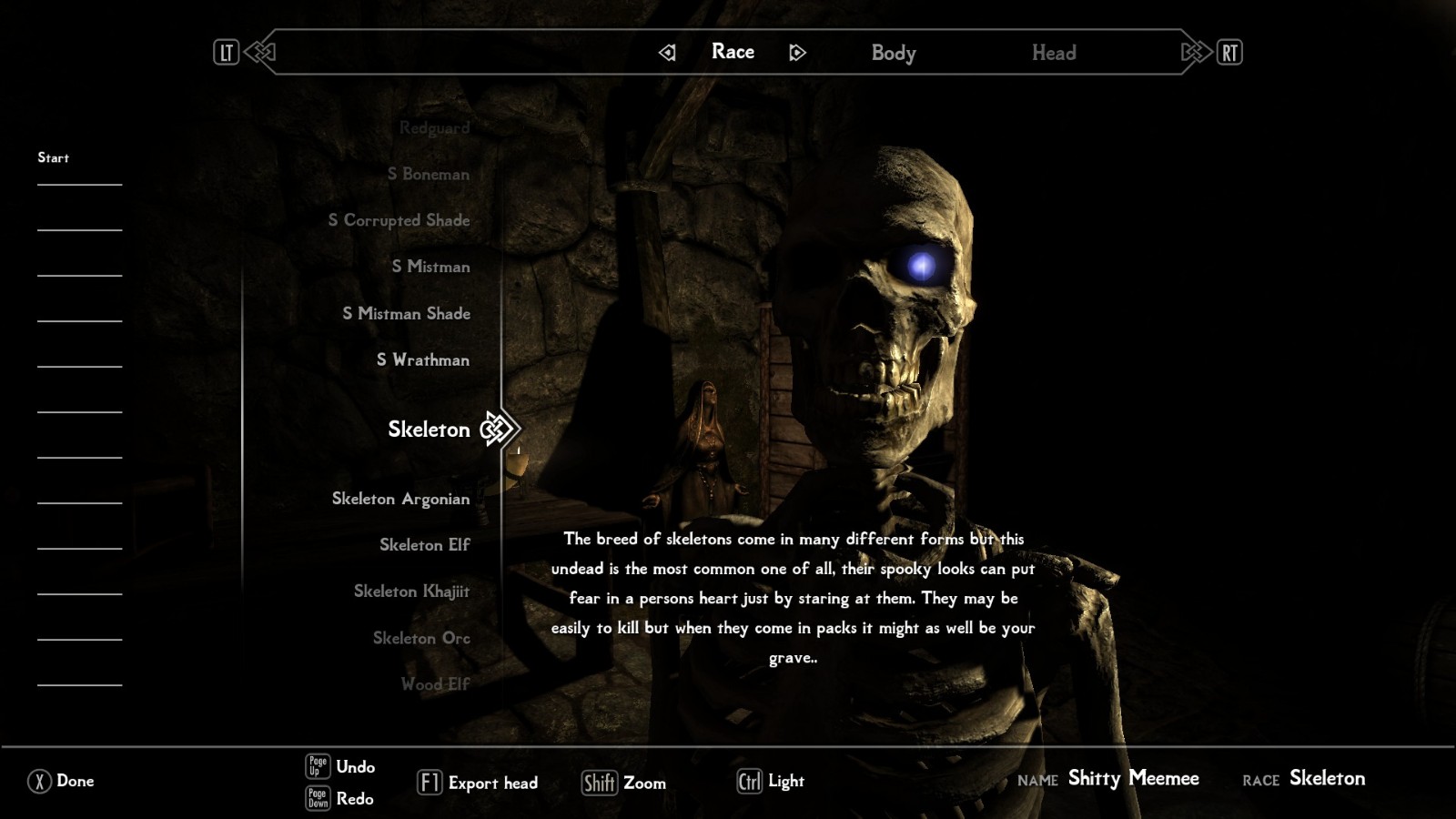Click the character name Shitty Meemee
1456x819 pixels.
(1133, 778)
